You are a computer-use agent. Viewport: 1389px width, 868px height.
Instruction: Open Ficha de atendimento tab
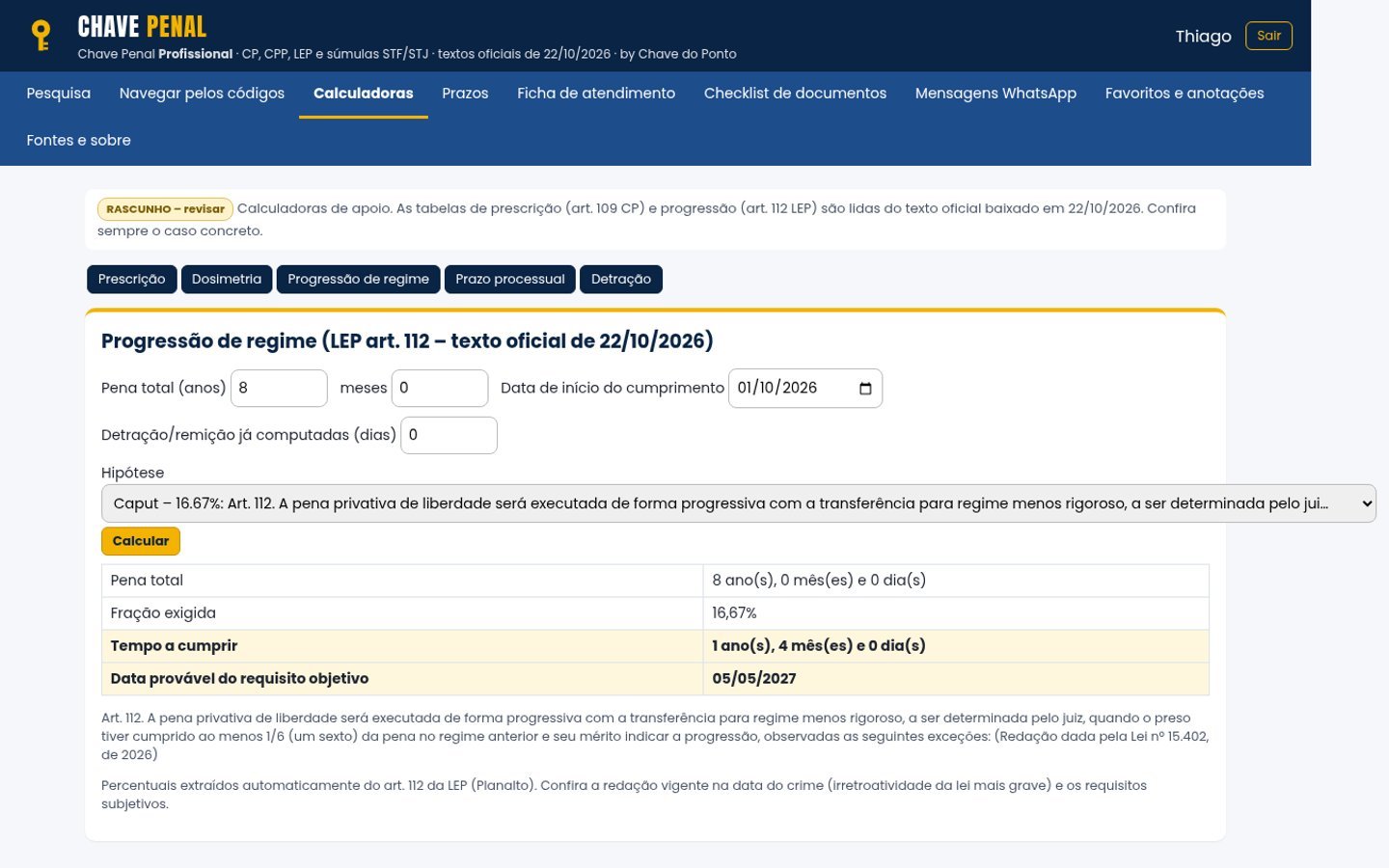[x=596, y=94]
